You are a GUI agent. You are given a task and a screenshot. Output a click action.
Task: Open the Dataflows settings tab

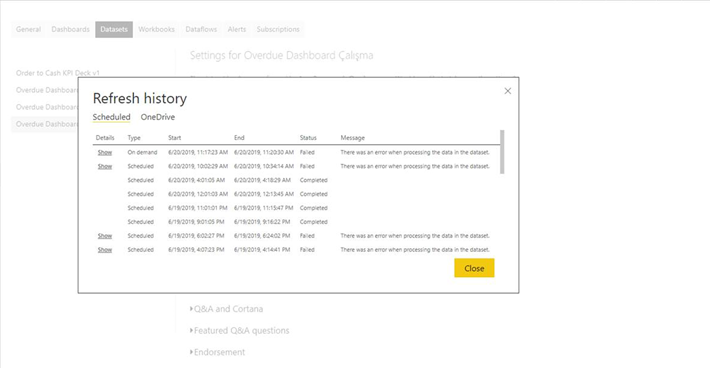(x=201, y=30)
